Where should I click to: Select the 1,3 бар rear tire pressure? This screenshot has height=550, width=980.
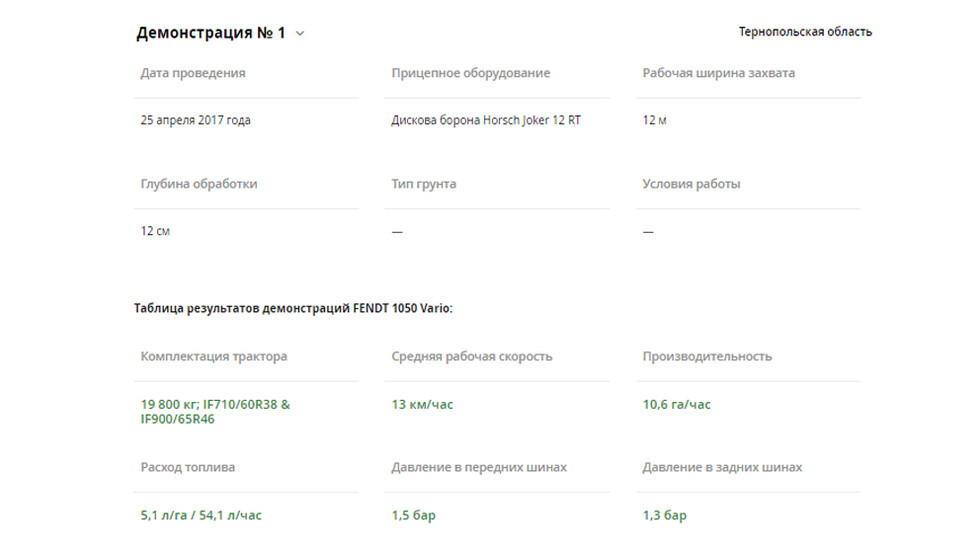tap(664, 515)
